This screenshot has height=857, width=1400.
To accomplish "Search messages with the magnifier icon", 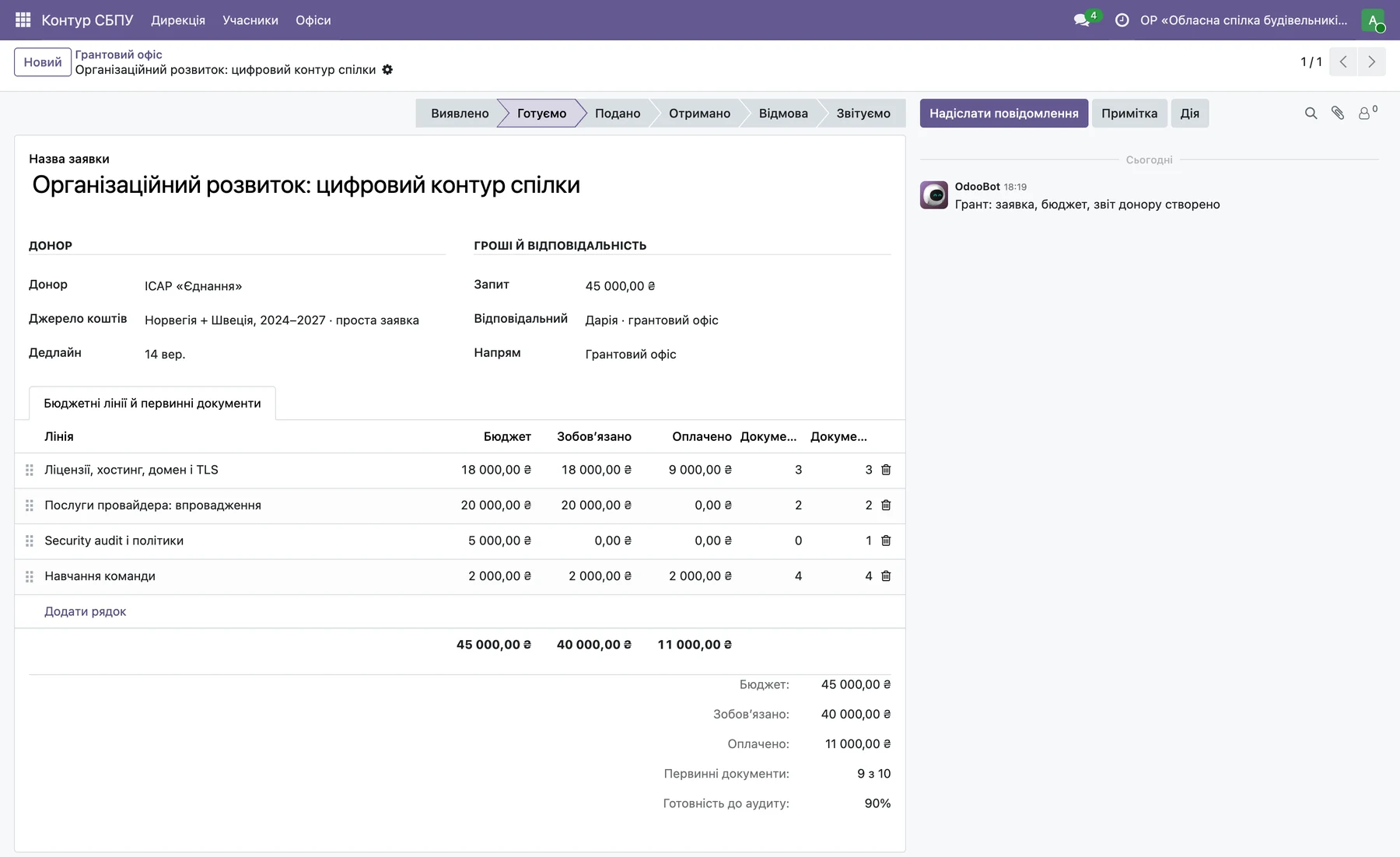I will pyautogui.click(x=1311, y=114).
